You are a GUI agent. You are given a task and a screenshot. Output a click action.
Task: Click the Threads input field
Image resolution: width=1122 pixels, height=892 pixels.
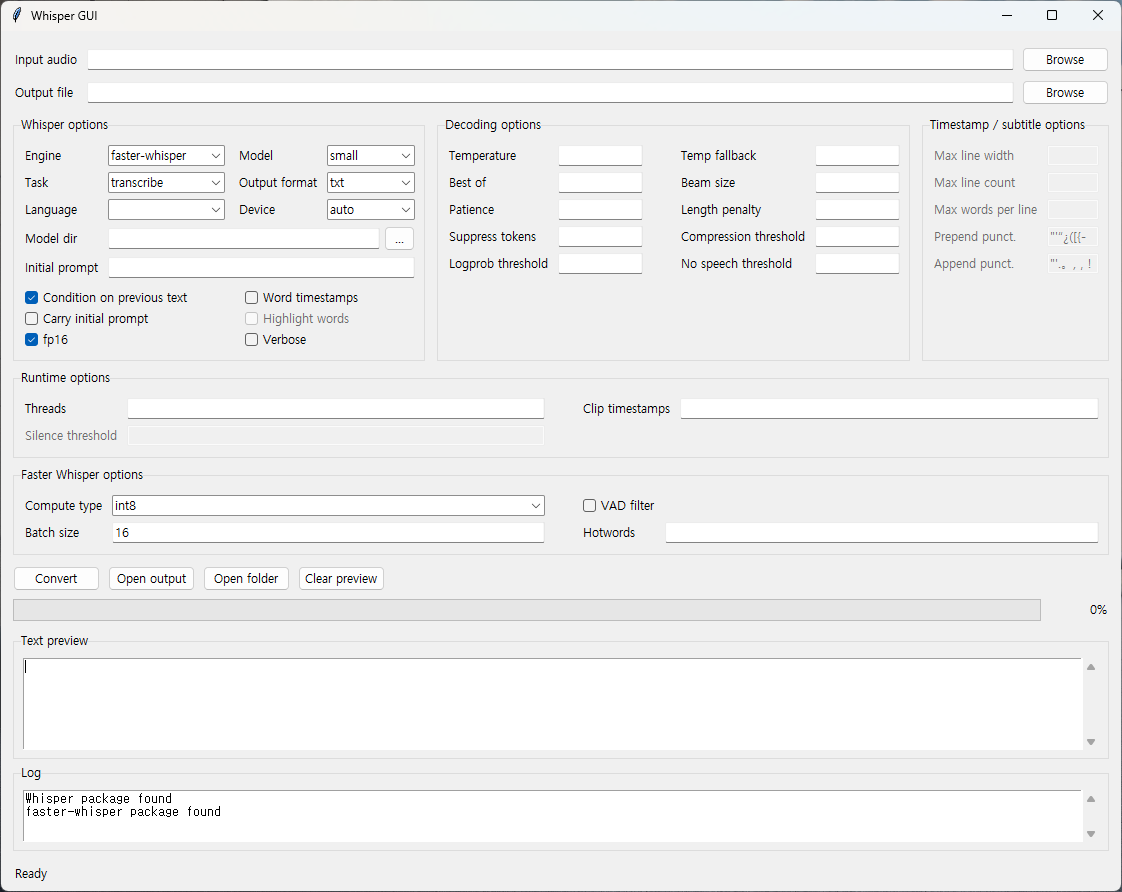tap(336, 409)
